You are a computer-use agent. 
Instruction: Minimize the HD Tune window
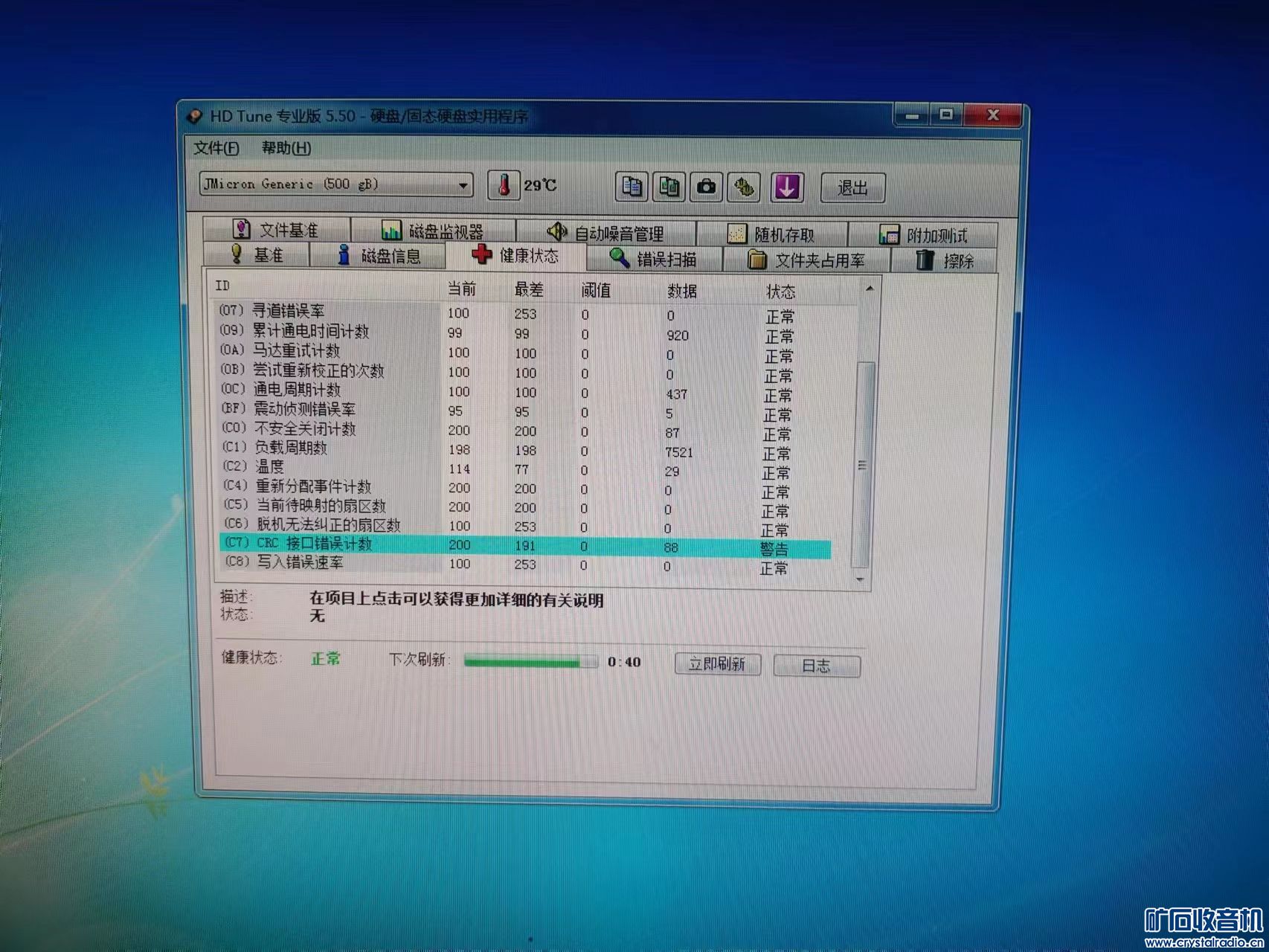tap(913, 115)
